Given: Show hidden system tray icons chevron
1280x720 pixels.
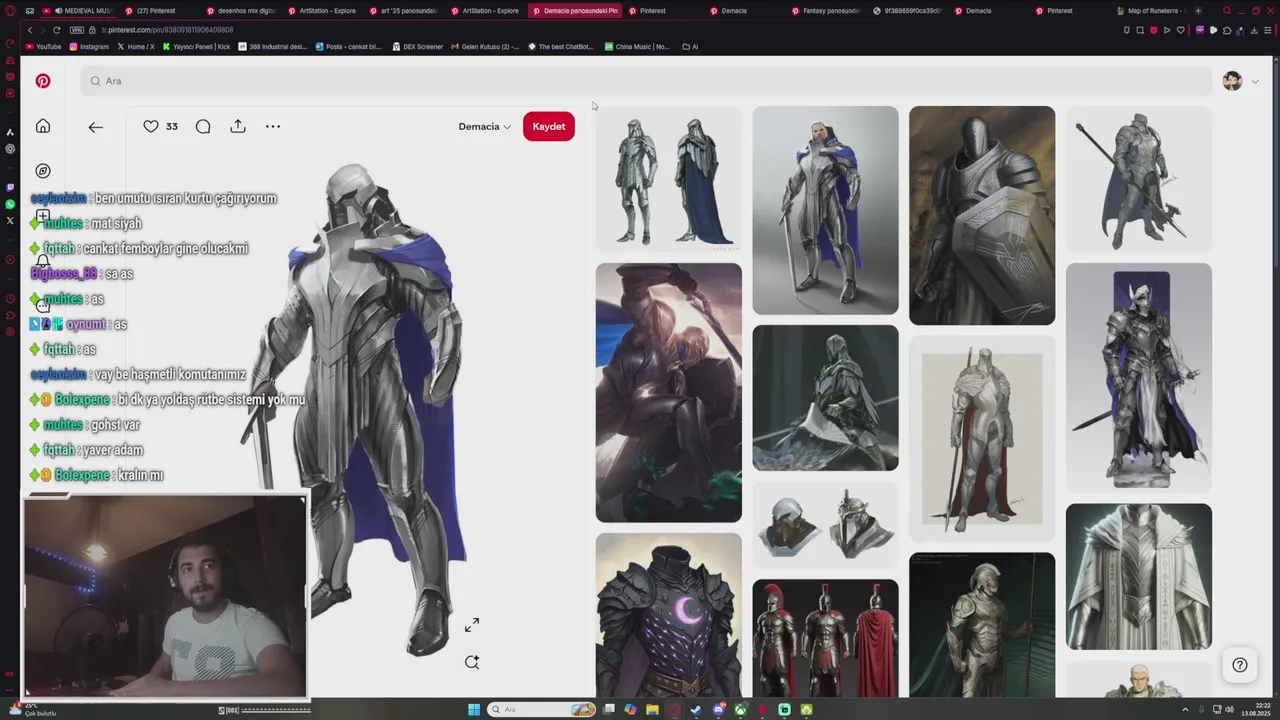Looking at the screenshot, I should 1186,710.
